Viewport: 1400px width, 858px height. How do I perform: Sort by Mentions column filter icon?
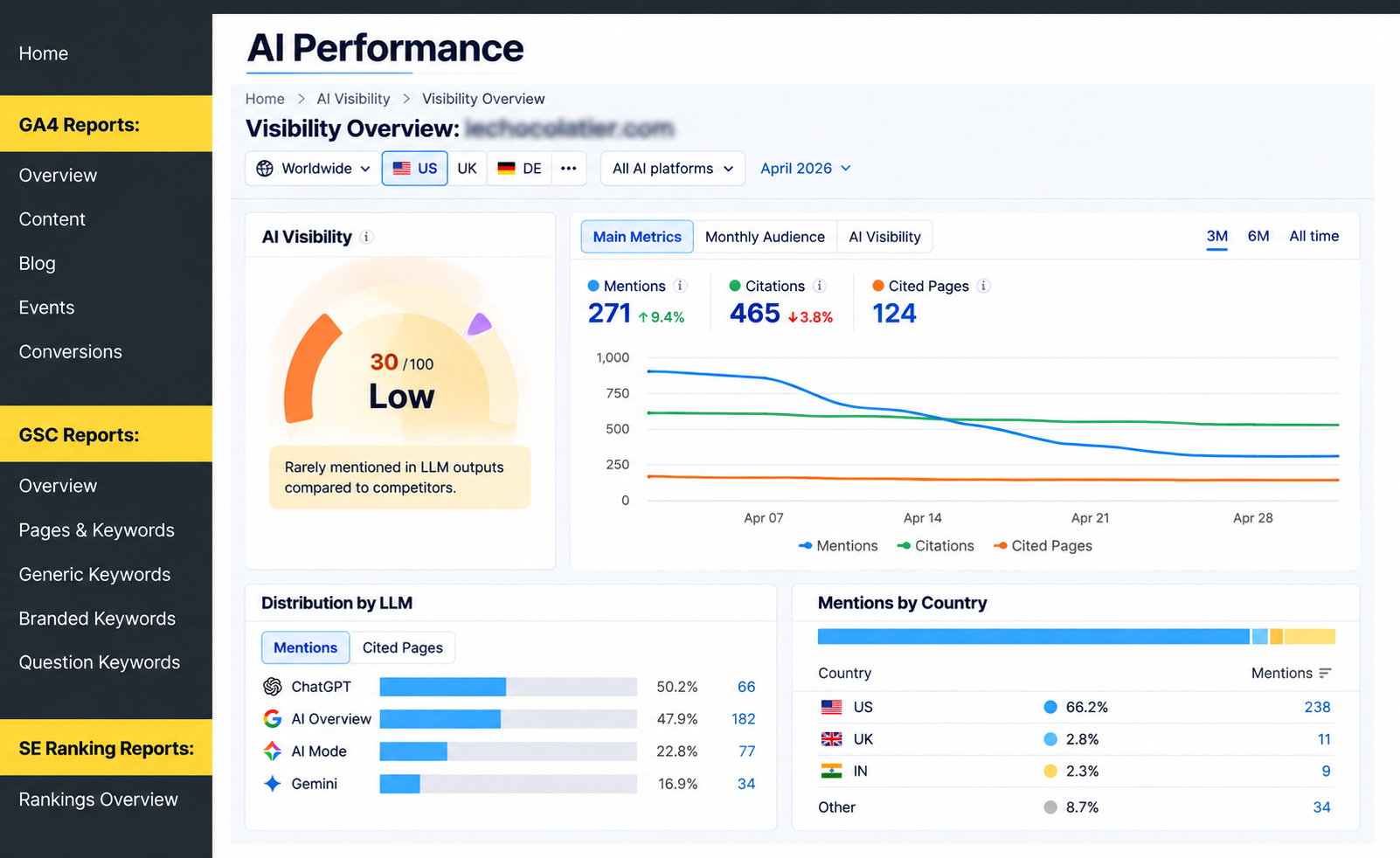pos(1325,673)
